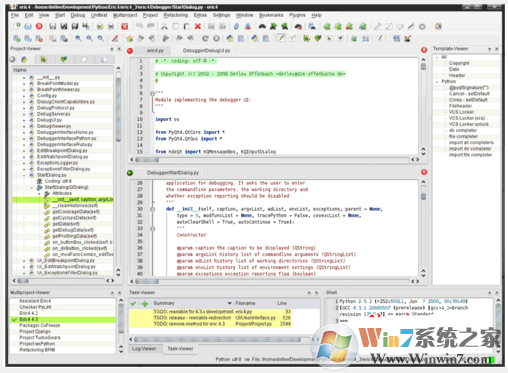This screenshot has height=373, width=508.
Task: Click the Cut scissors icon
Action: [164, 26]
